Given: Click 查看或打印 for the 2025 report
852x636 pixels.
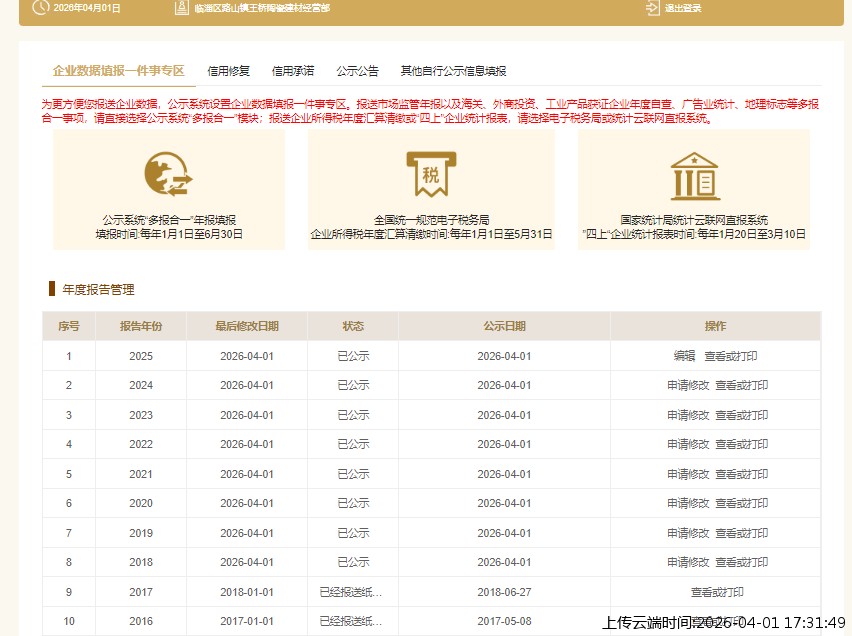Looking at the screenshot, I should click(x=732, y=355).
